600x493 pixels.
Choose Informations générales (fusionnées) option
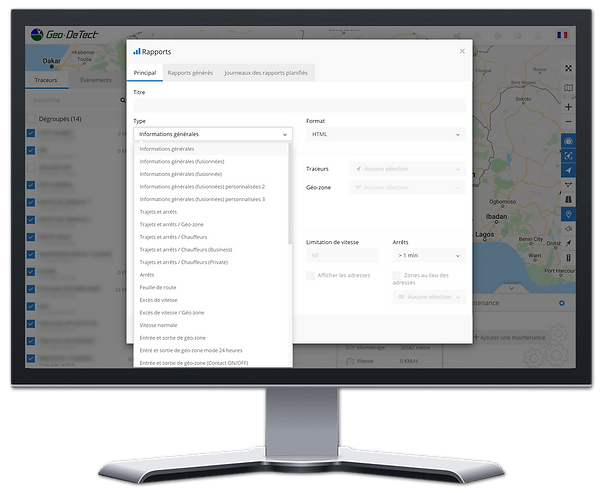tap(210, 162)
